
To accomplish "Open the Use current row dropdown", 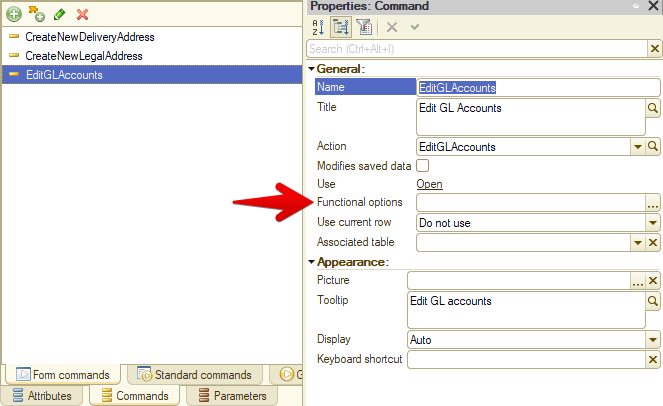I will [x=653, y=222].
